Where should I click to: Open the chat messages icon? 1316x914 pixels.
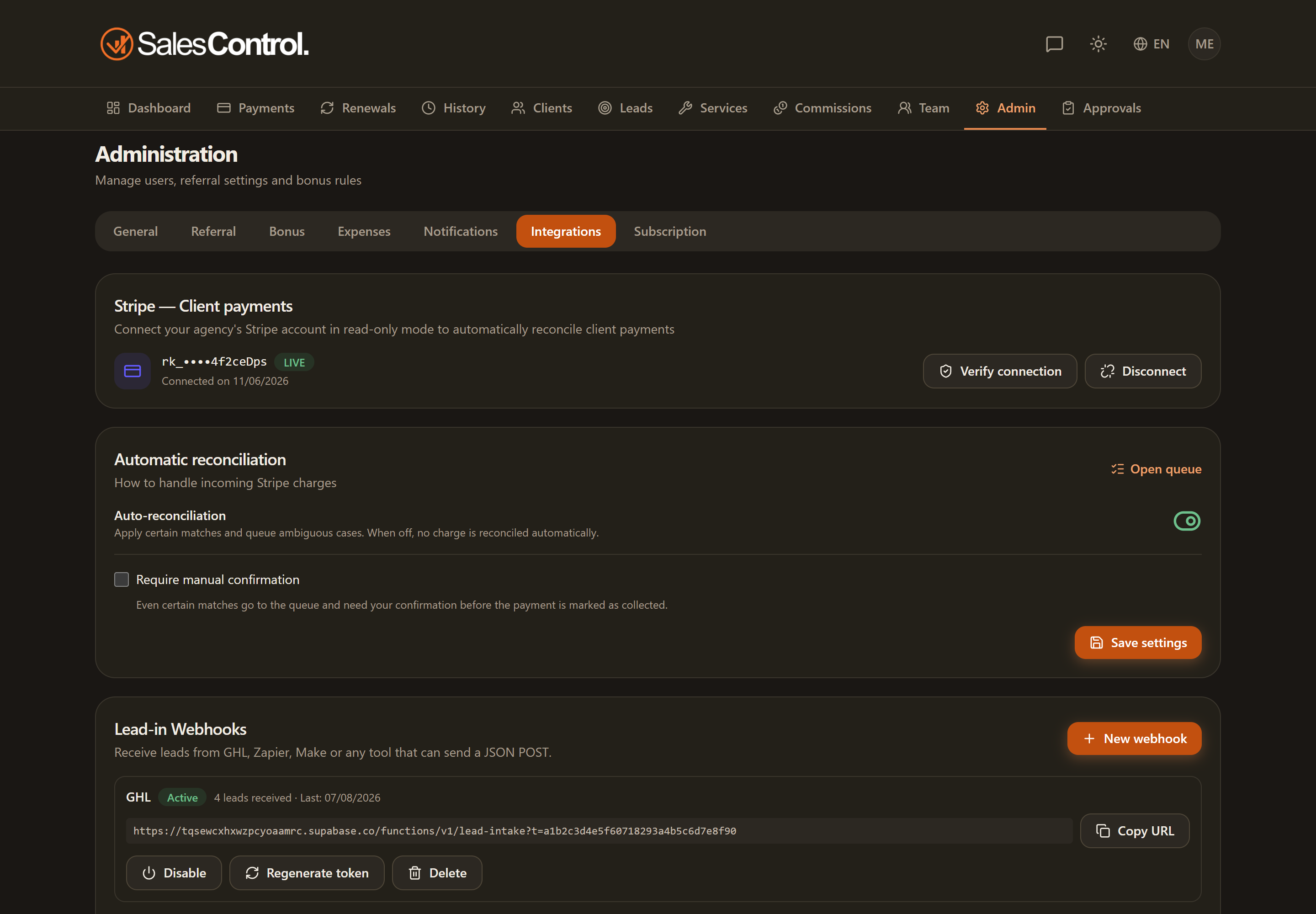1054,44
